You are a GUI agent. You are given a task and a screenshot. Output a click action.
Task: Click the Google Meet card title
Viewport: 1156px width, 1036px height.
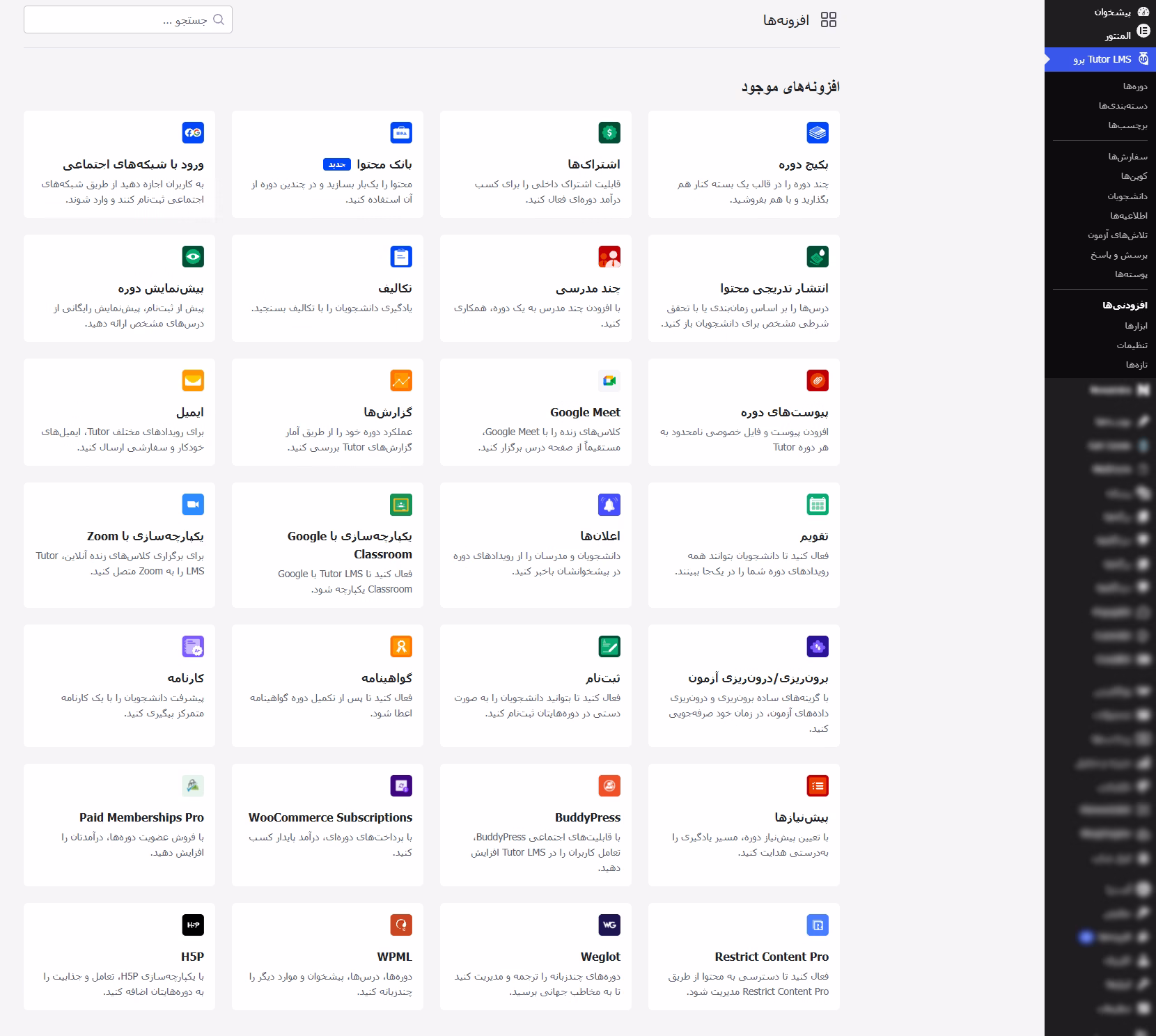(585, 412)
